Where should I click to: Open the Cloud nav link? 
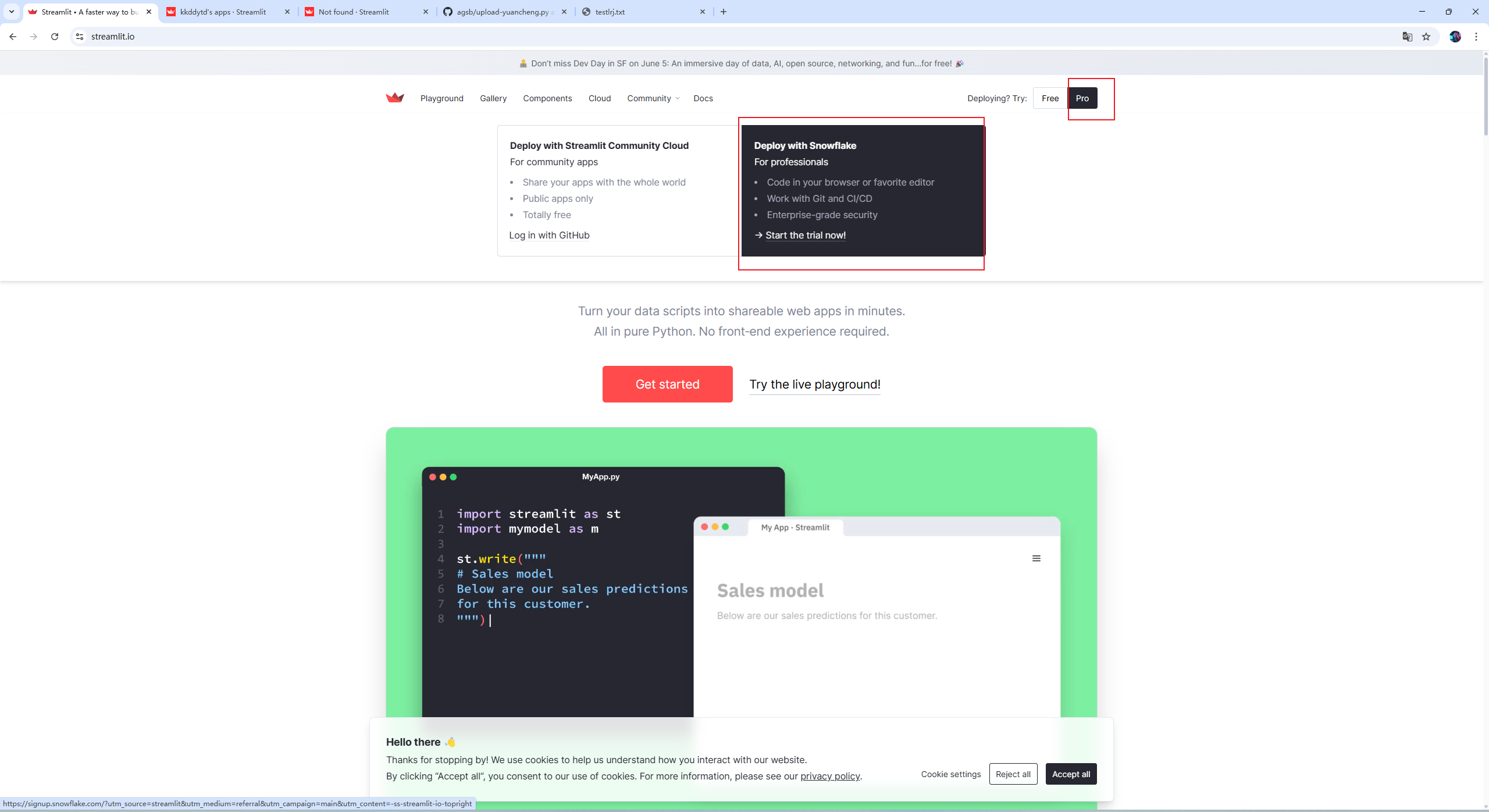pyautogui.click(x=600, y=98)
